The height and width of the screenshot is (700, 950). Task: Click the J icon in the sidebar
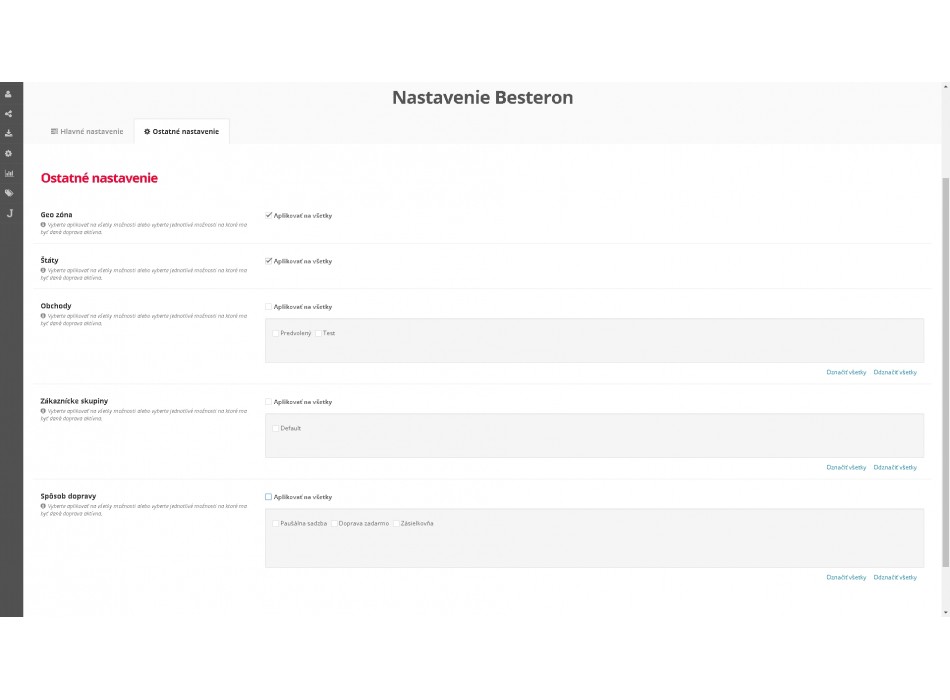click(x=10, y=213)
